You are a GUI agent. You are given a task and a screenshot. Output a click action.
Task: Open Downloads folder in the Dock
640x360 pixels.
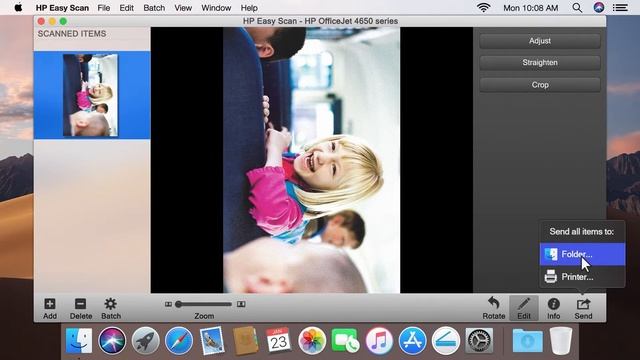(x=527, y=340)
